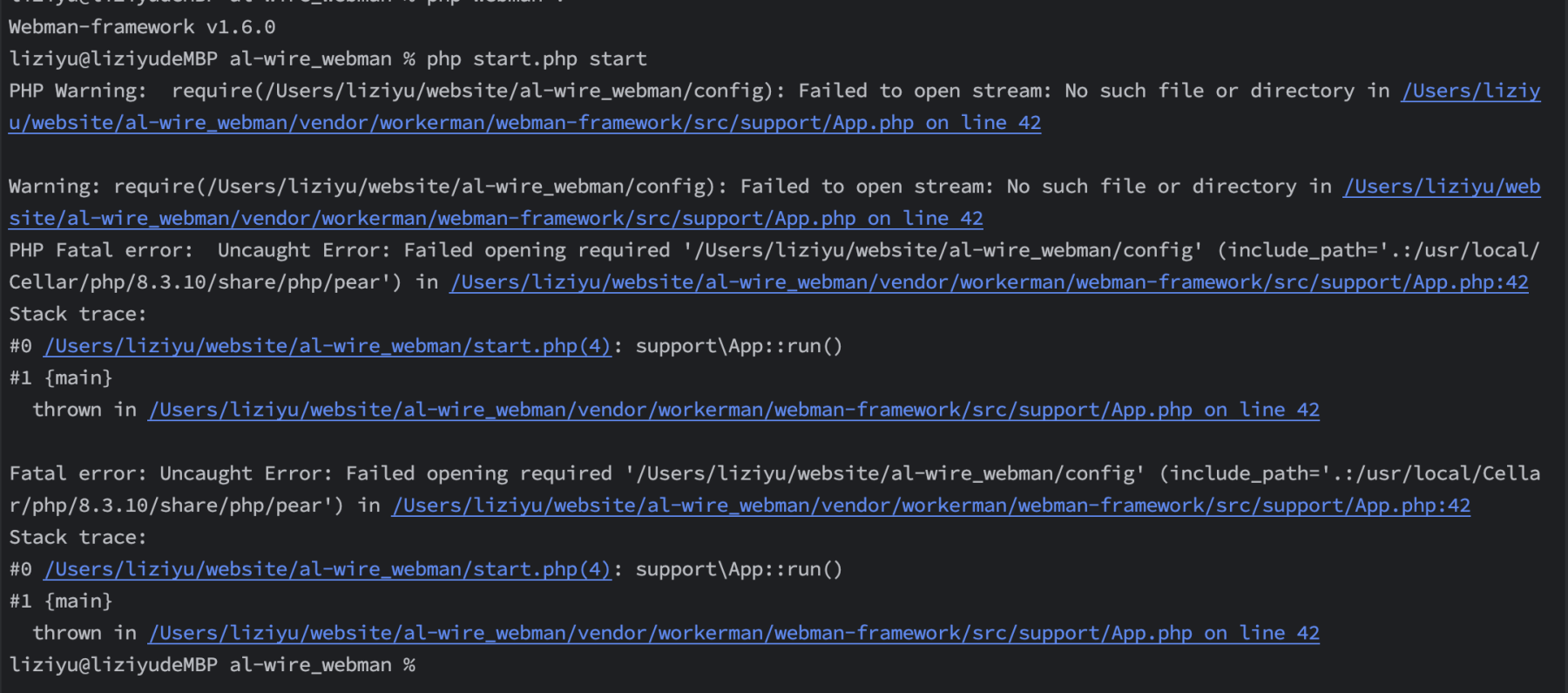Click the 'Webman-framework v1.6.0' version text
Screen dimensions: 1568x693
coord(142,27)
